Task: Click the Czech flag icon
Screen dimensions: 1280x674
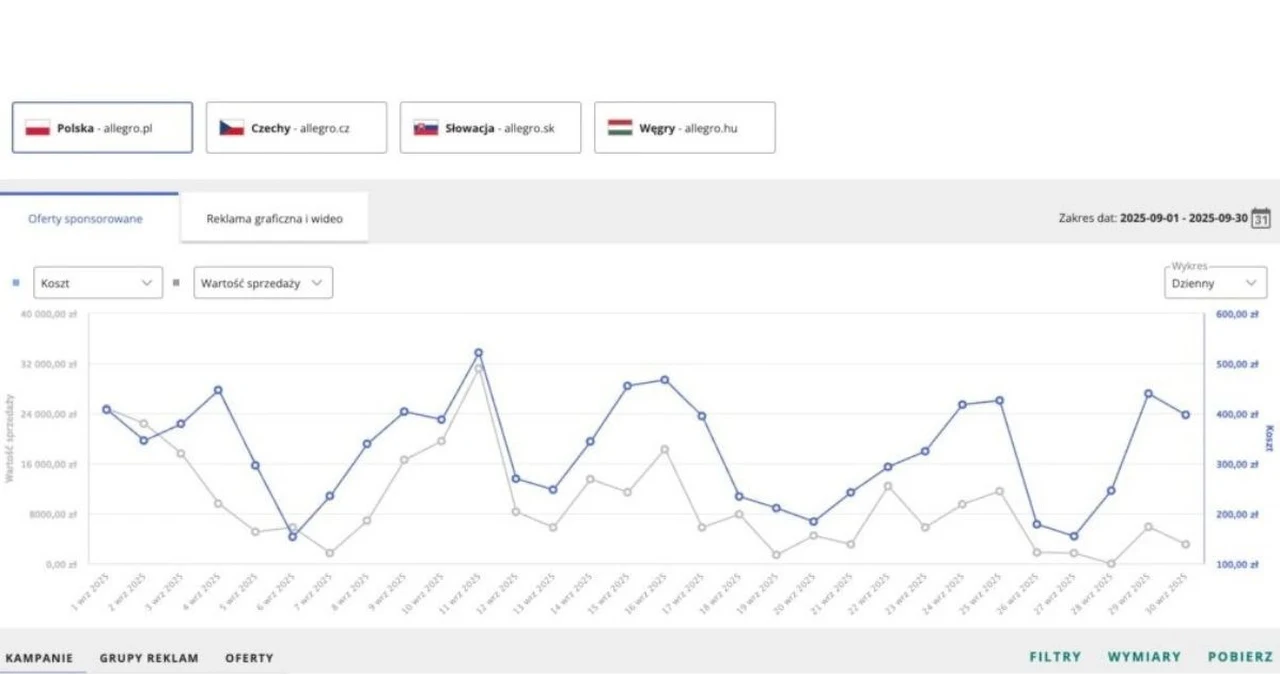Action: pyautogui.click(x=232, y=128)
